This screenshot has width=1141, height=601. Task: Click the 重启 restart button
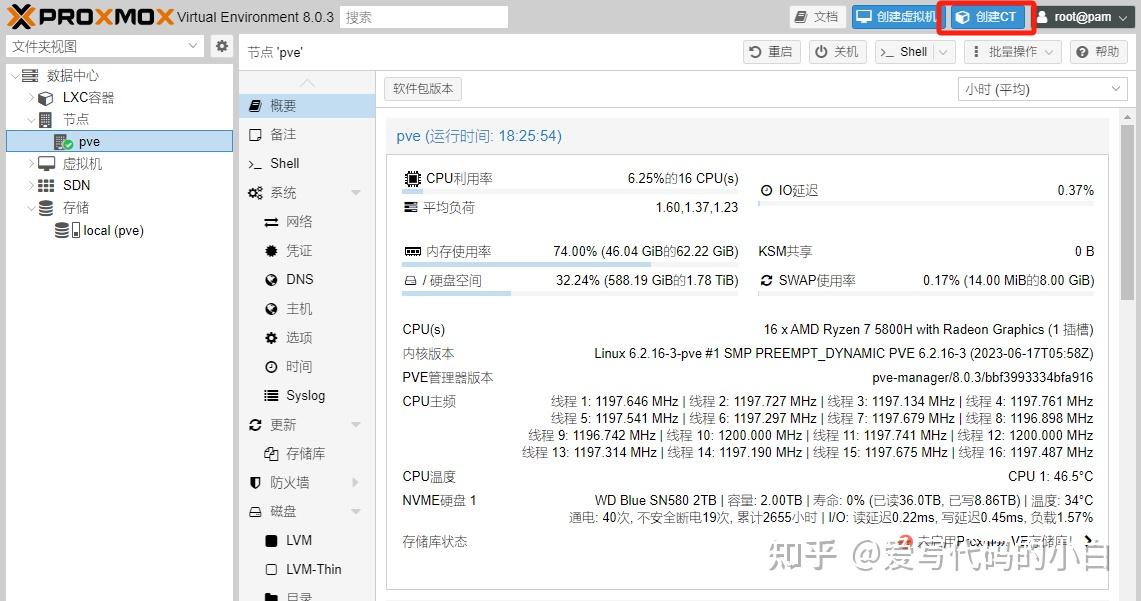(771, 51)
